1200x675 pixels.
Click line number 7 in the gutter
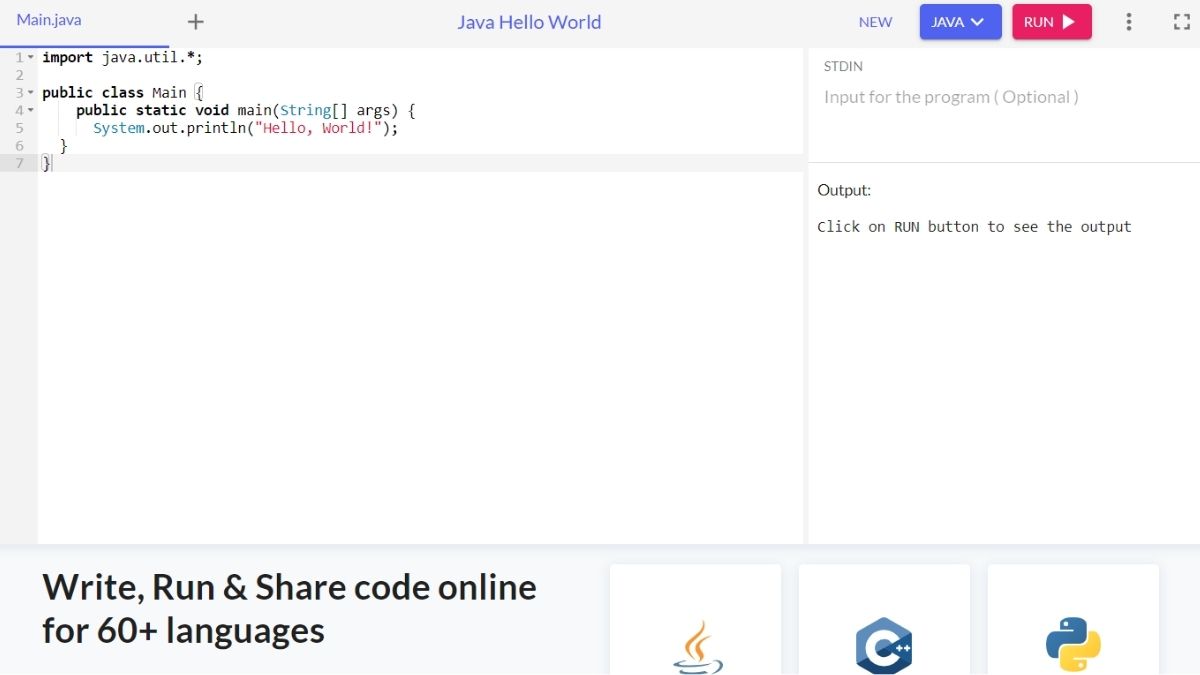pos(19,163)
